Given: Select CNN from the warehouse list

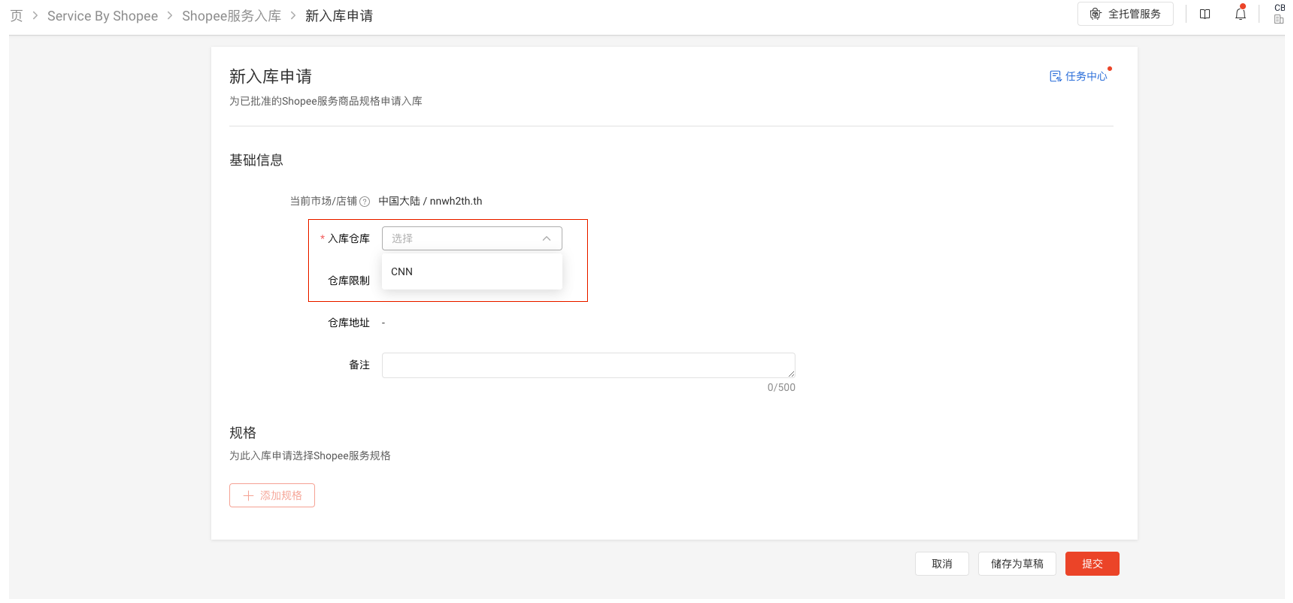Looking at the screenshot, I should (472, 271).
